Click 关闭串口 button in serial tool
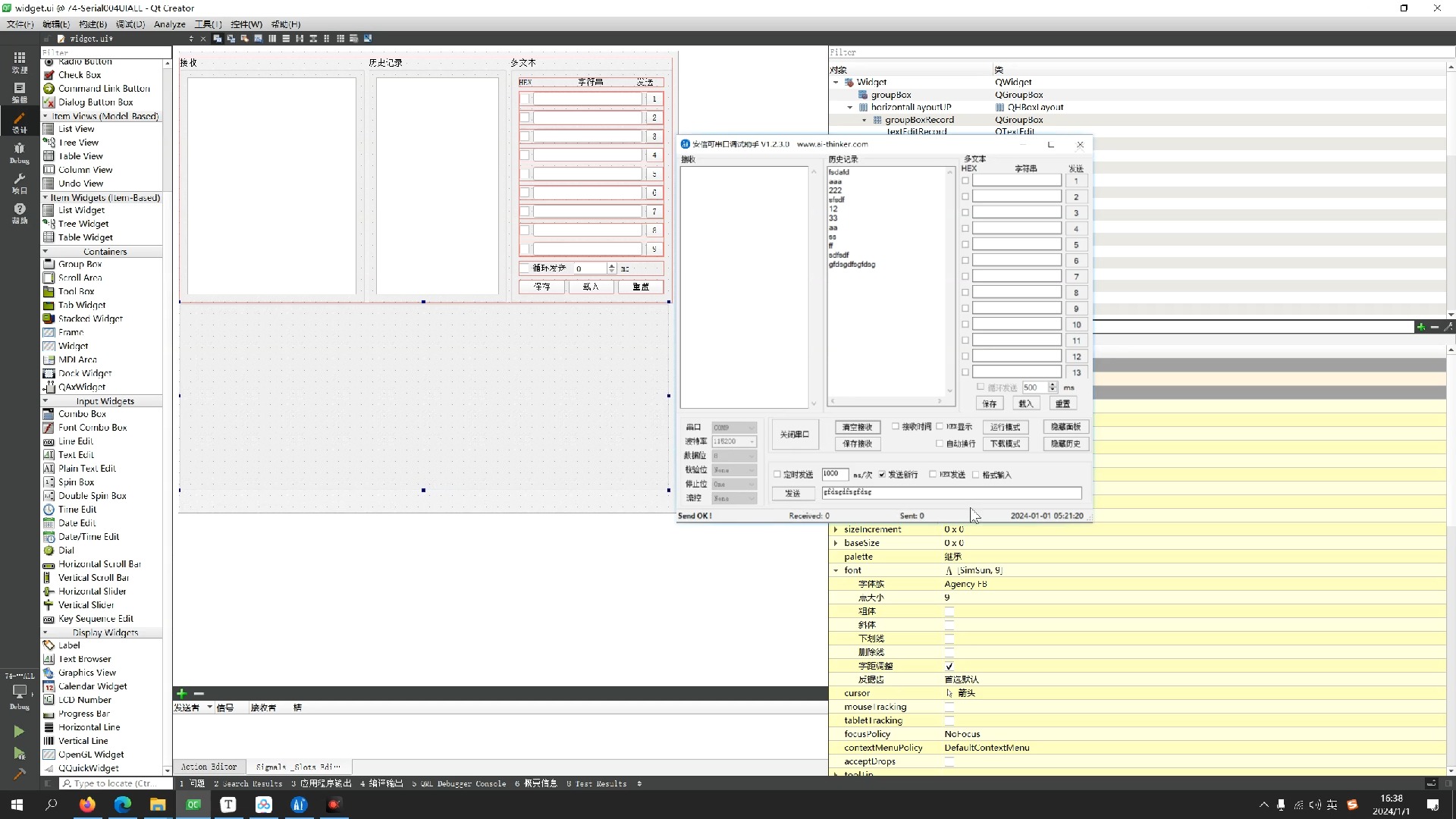Viewport: 1456px width, 819px height. [x=795, y=435]
